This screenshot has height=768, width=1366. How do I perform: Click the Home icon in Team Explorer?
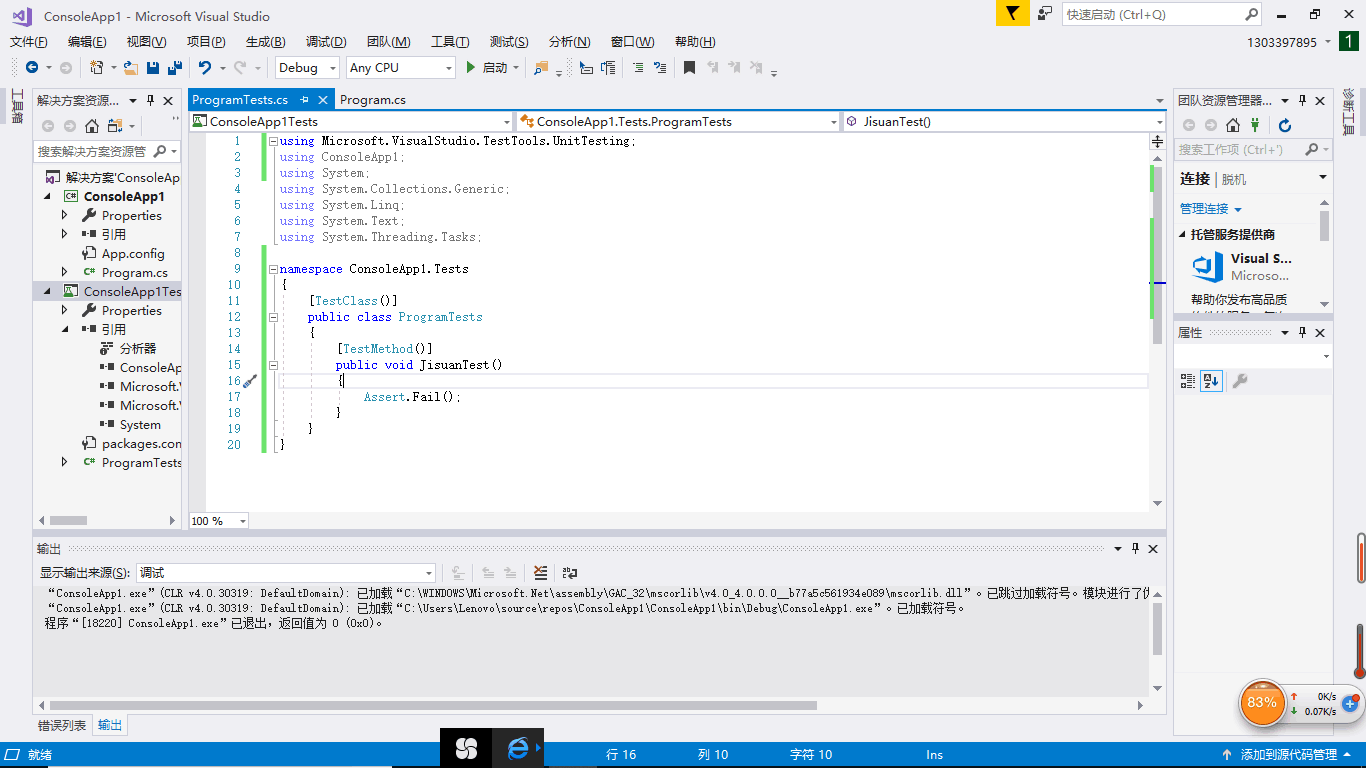(1233, 125)
